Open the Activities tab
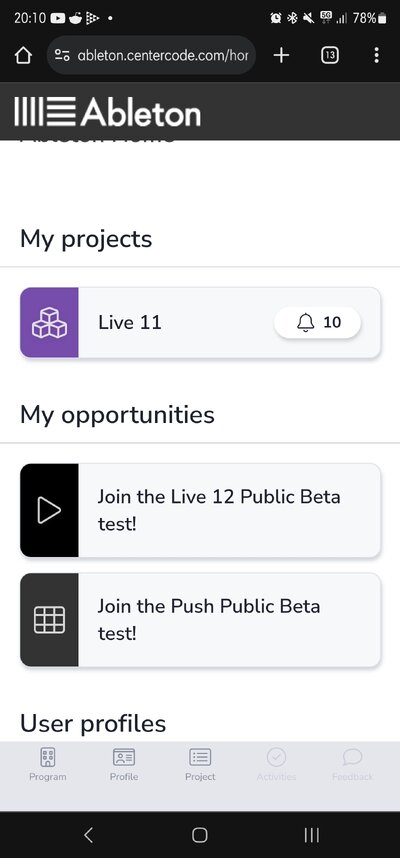Image resolution: width=400 pixels, height=858 pixels. click(276, 764)
